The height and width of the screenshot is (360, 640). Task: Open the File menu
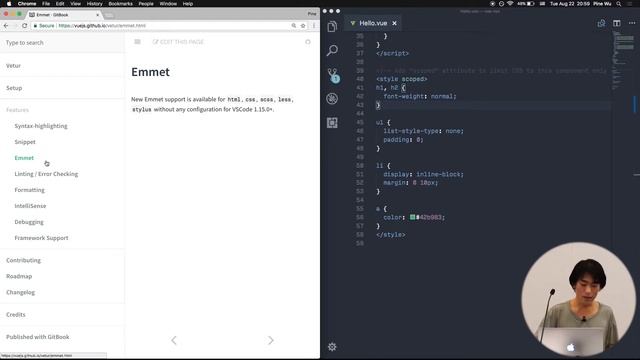pyautogui.click(x=46, y=4)
